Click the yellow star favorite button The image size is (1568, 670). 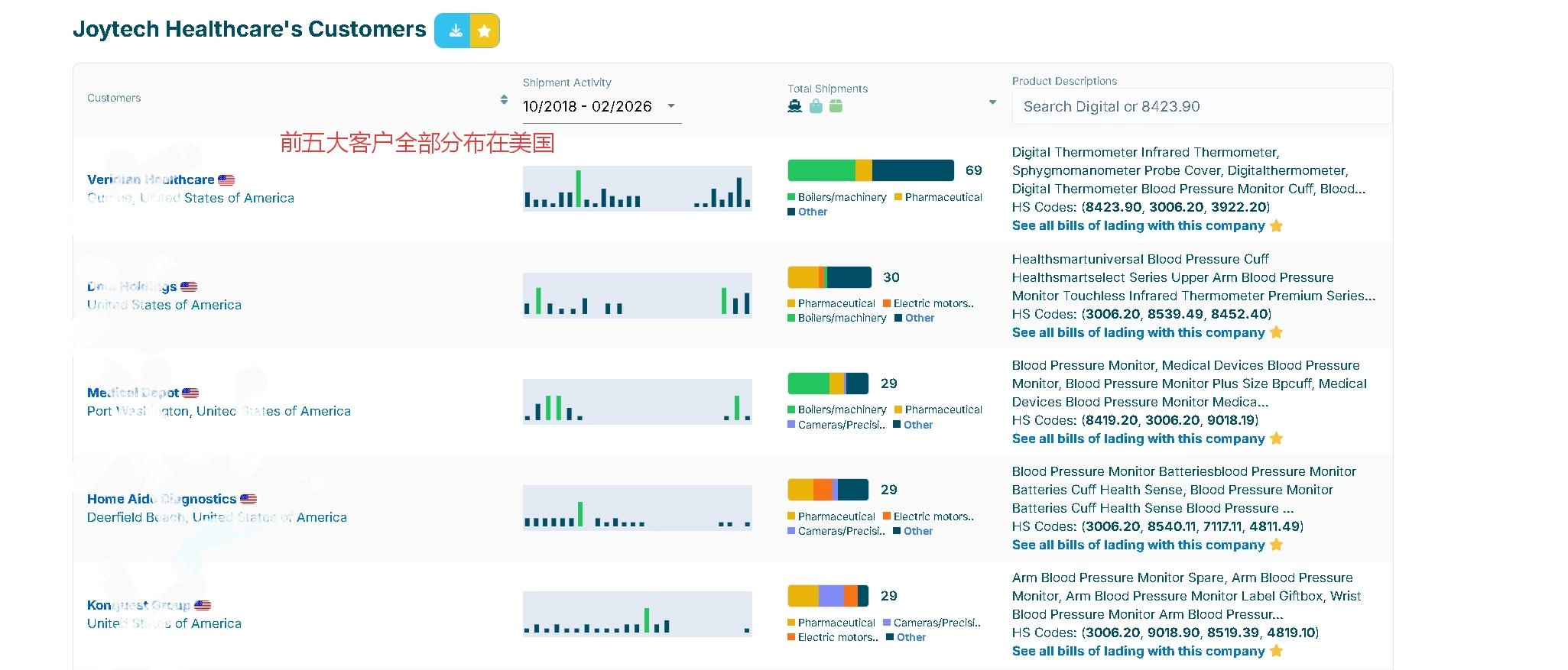point(484,31)
